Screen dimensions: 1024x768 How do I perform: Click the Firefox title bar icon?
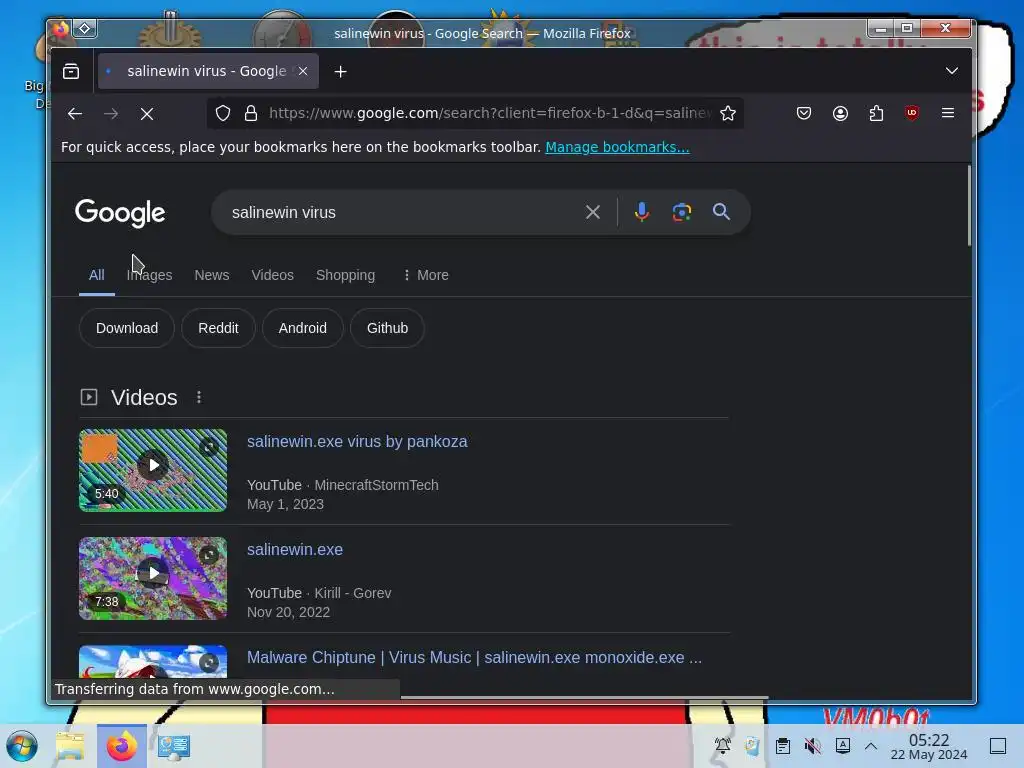point(61,29)
